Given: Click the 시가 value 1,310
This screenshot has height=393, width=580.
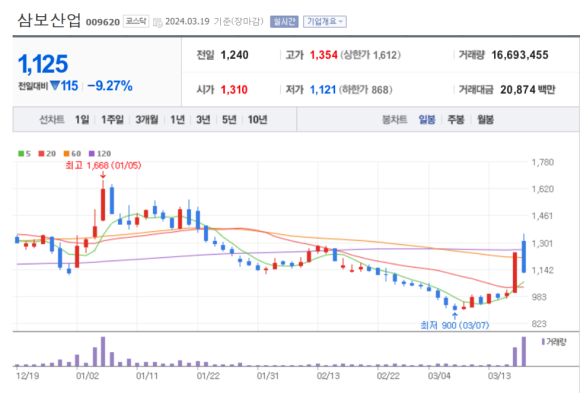Looking at the screenshot, I should pyautogui.click(x=234, y=90).
